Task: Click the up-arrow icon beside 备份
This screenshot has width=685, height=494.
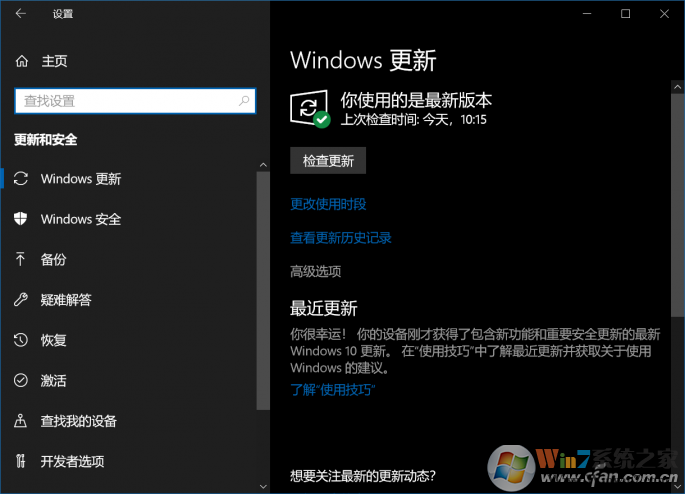Action: coord(20,259)
